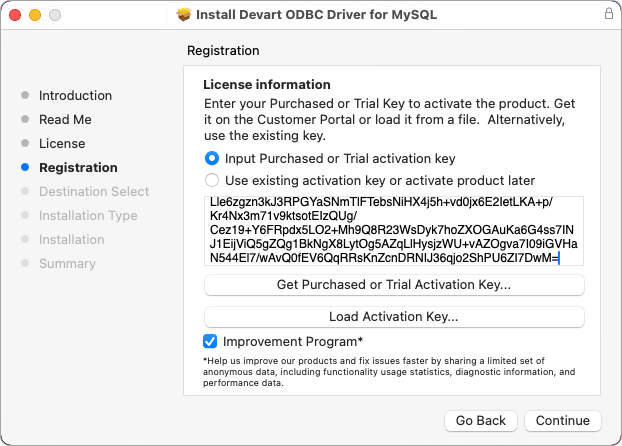The image size is (622, 446).
Task: Click the Destination Select step
Action: [x=94, y=192]
